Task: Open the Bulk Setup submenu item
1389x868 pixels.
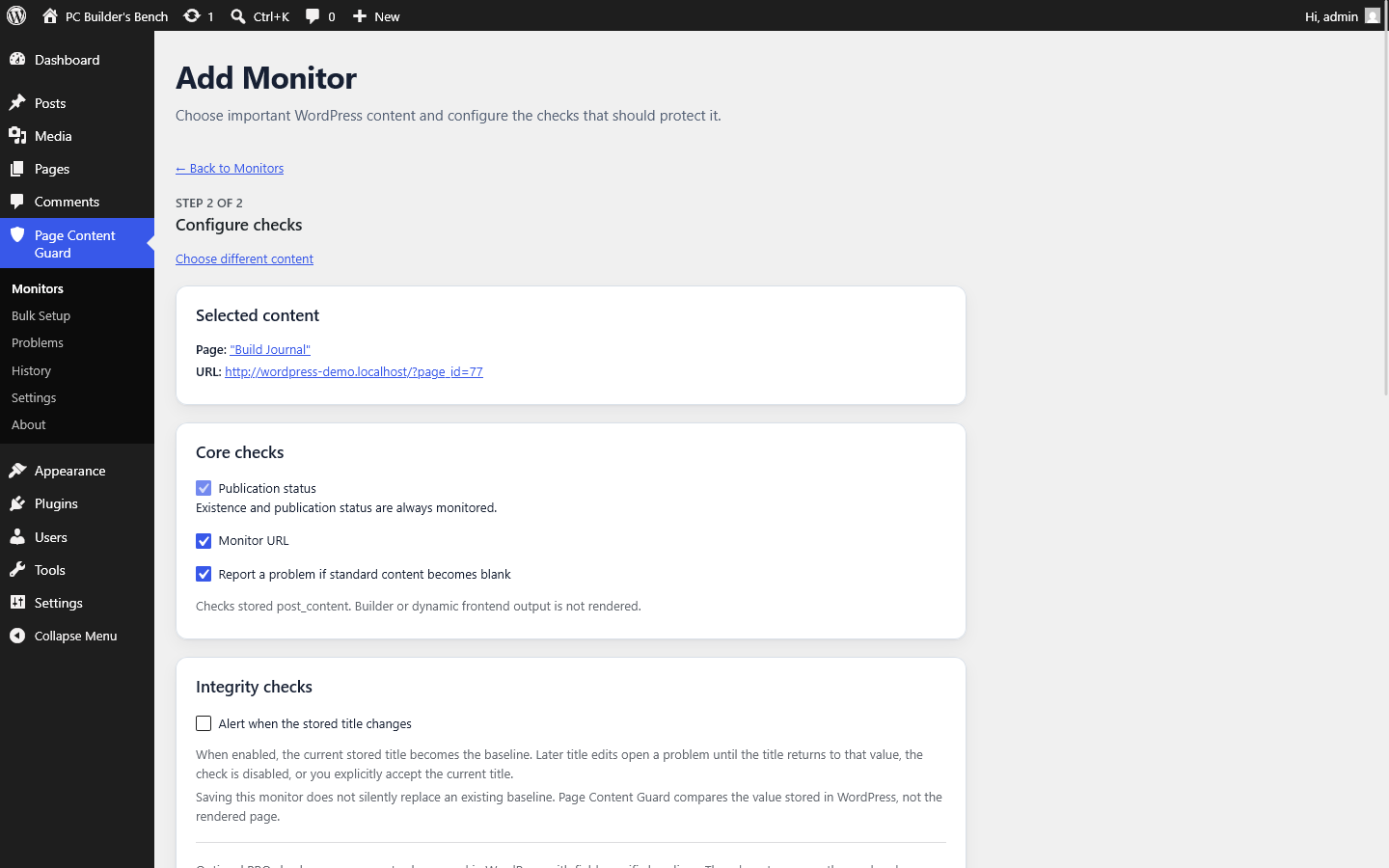Action: point(41,315)
